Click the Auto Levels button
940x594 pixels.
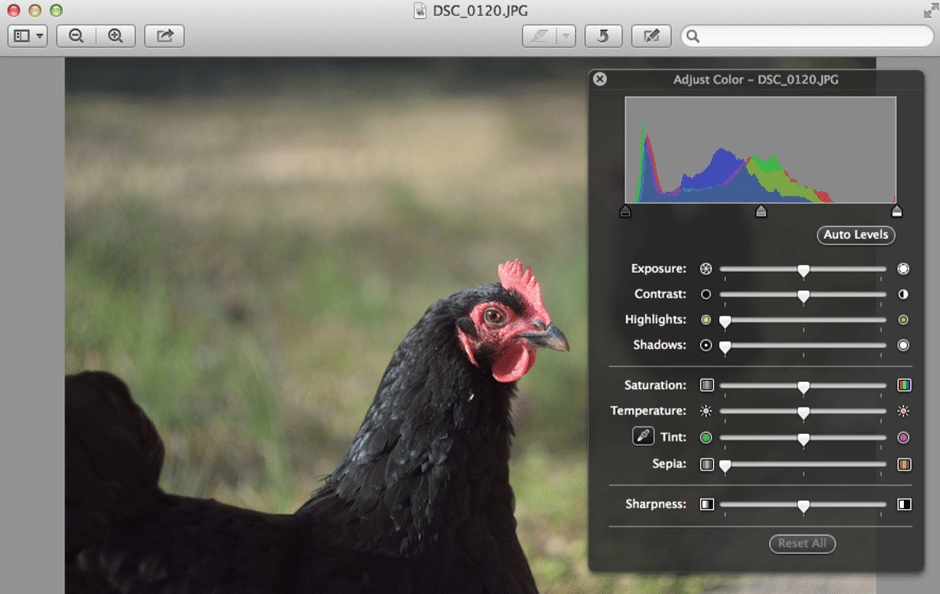(856, 235)
